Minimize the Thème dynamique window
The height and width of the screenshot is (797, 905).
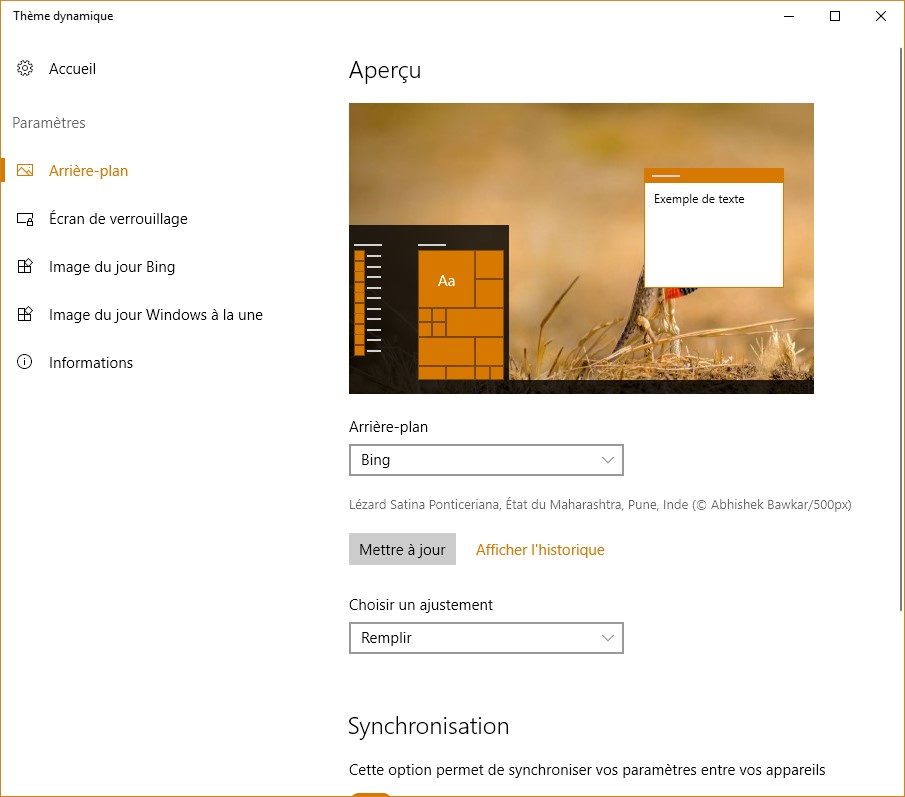[x=789, y=16]
